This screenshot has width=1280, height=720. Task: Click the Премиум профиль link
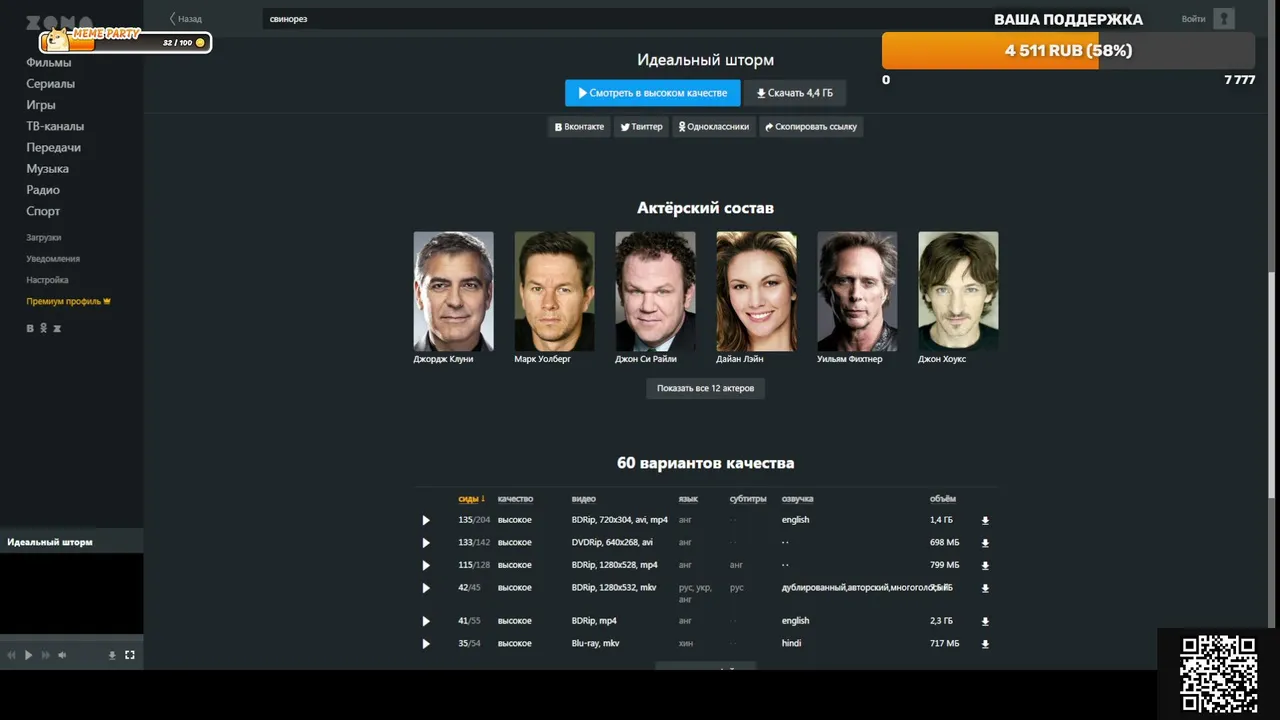(68, 301)
